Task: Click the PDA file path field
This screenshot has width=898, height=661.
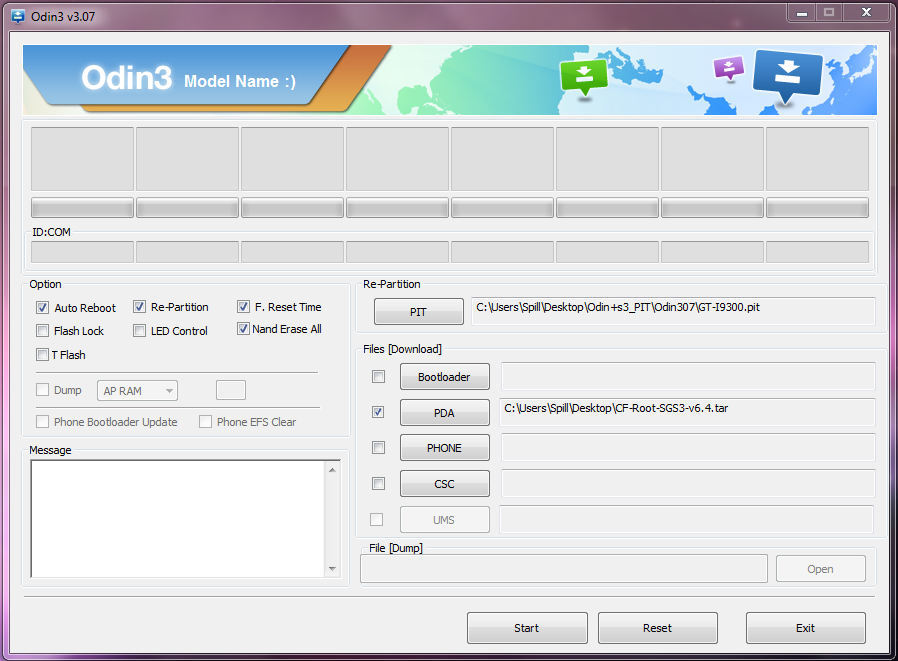Action: coord(687,412)
